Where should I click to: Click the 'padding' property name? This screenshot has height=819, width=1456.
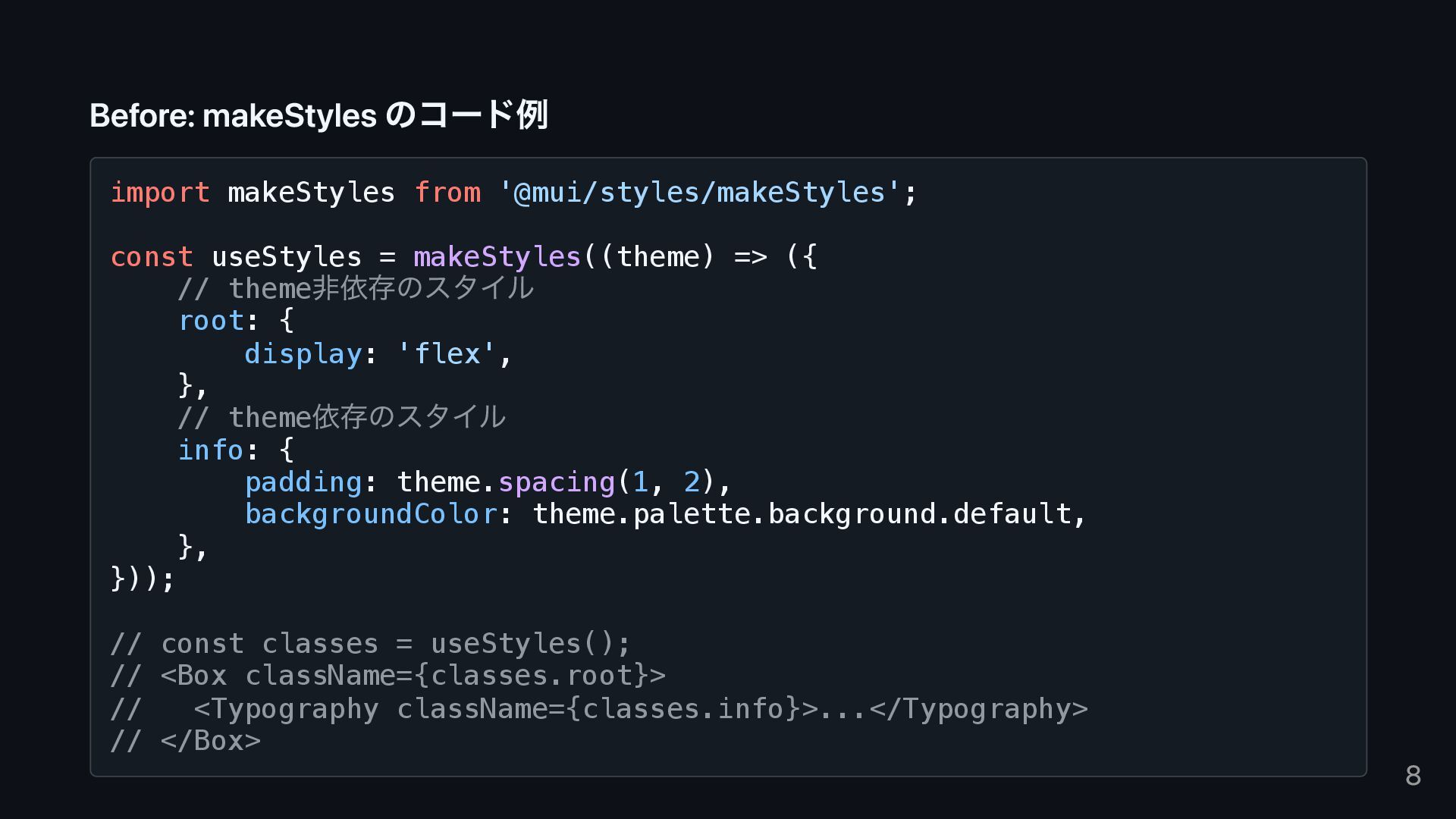coord(303,482)
